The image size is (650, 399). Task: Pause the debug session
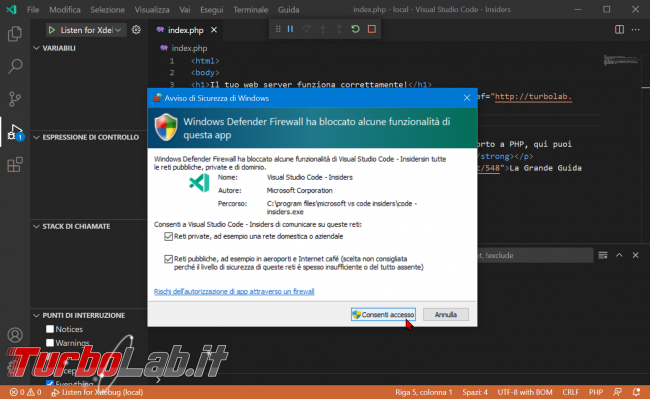(290, 29)
